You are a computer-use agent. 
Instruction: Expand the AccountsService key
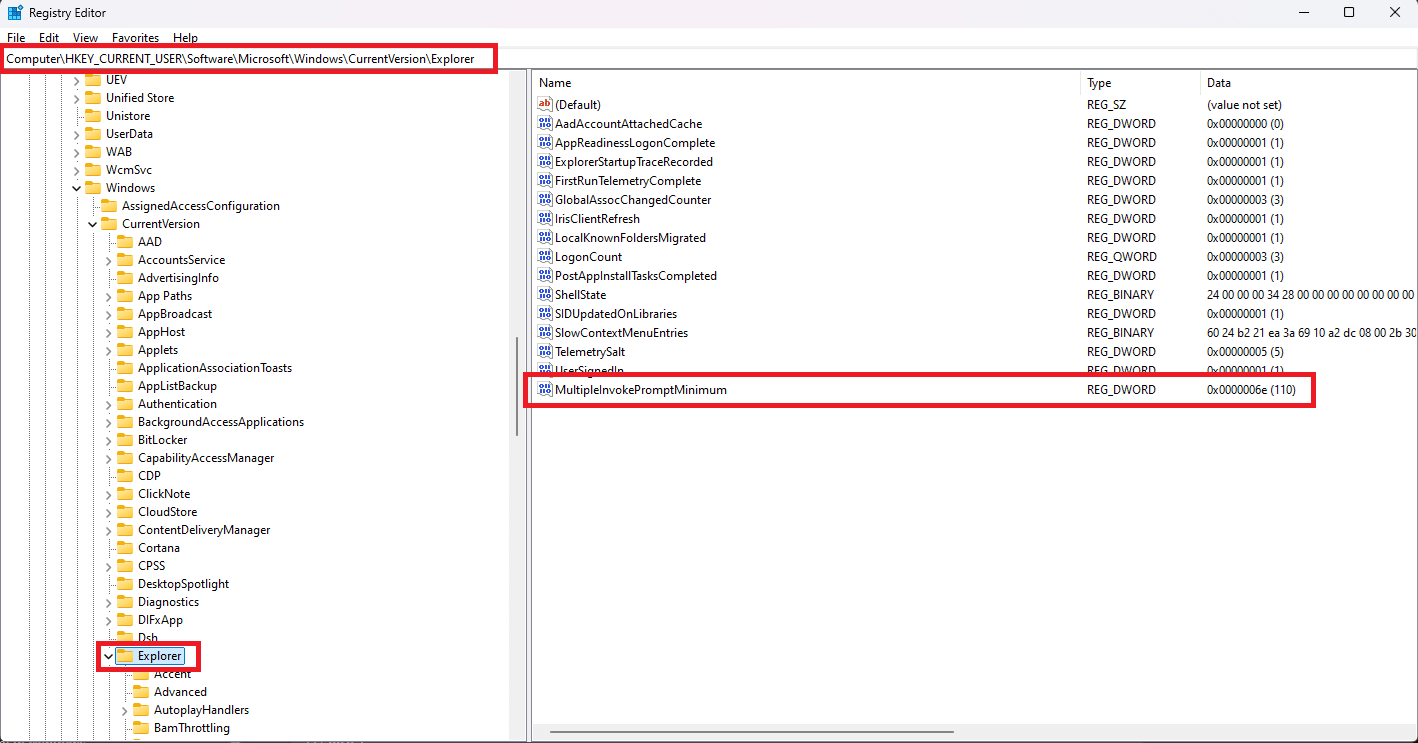pyautogui.click(x=109, y=260)
